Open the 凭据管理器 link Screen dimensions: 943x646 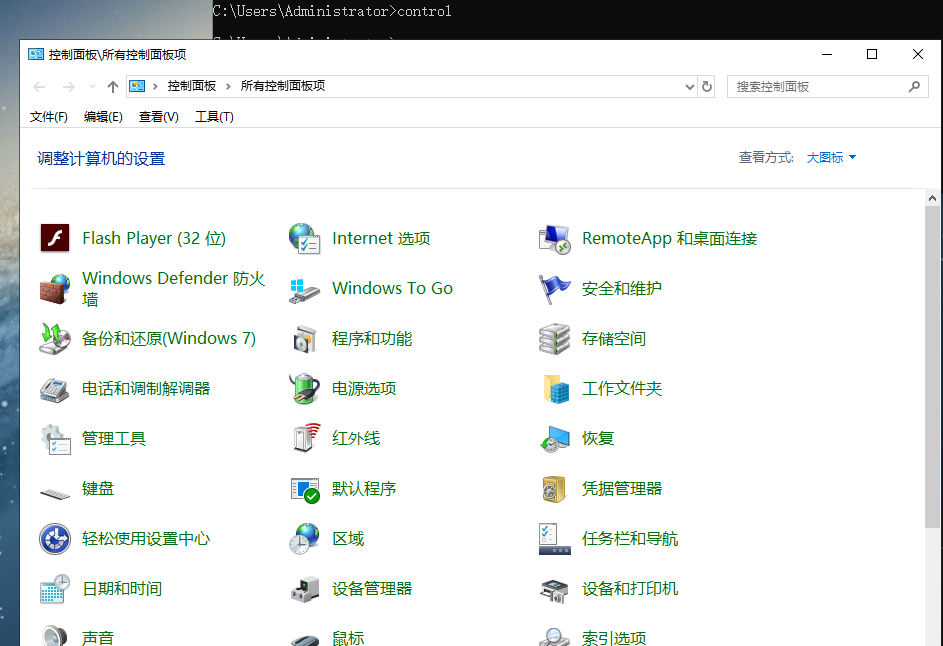point(622,488)
